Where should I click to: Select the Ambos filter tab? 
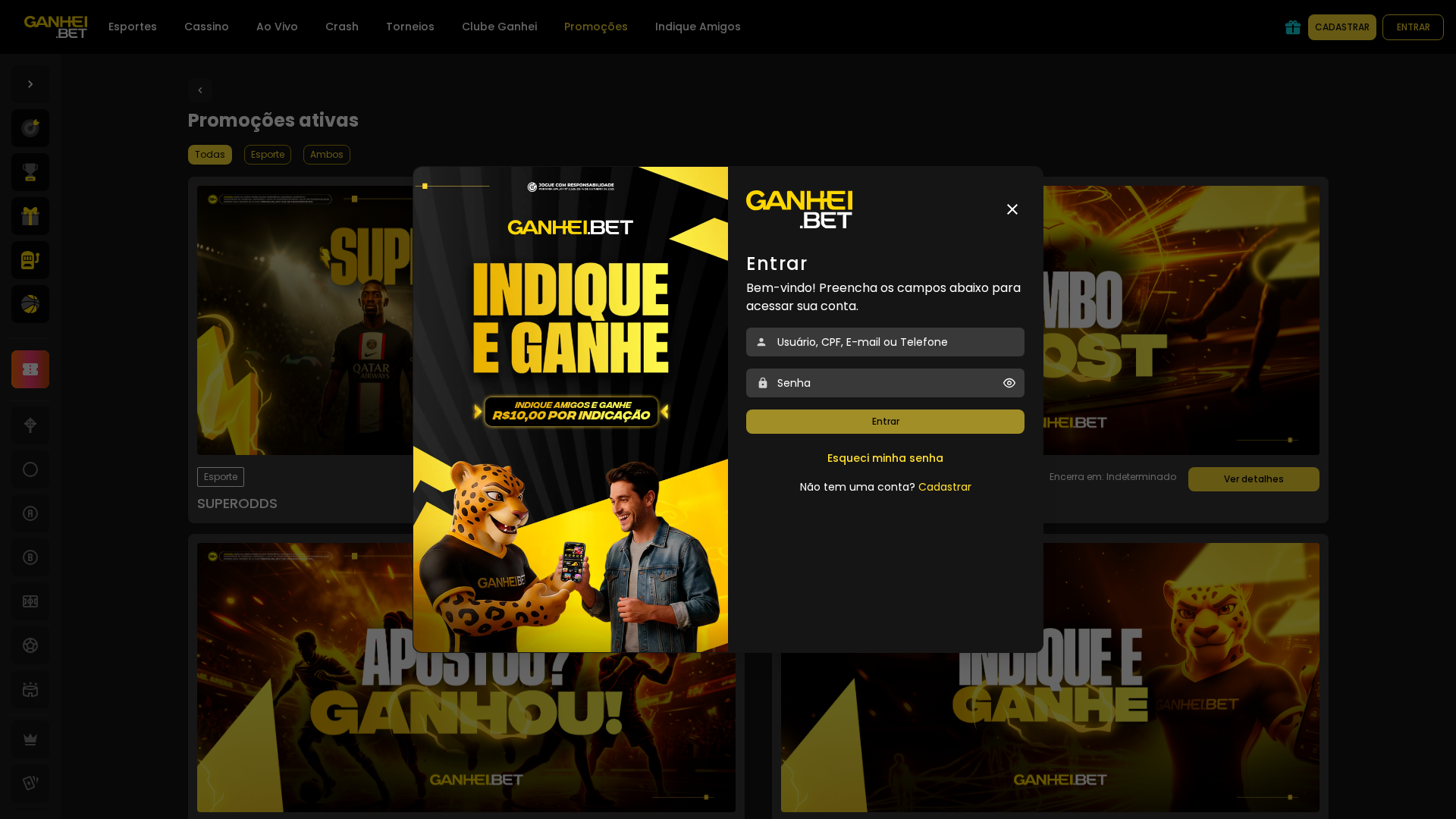pos(327,155)
